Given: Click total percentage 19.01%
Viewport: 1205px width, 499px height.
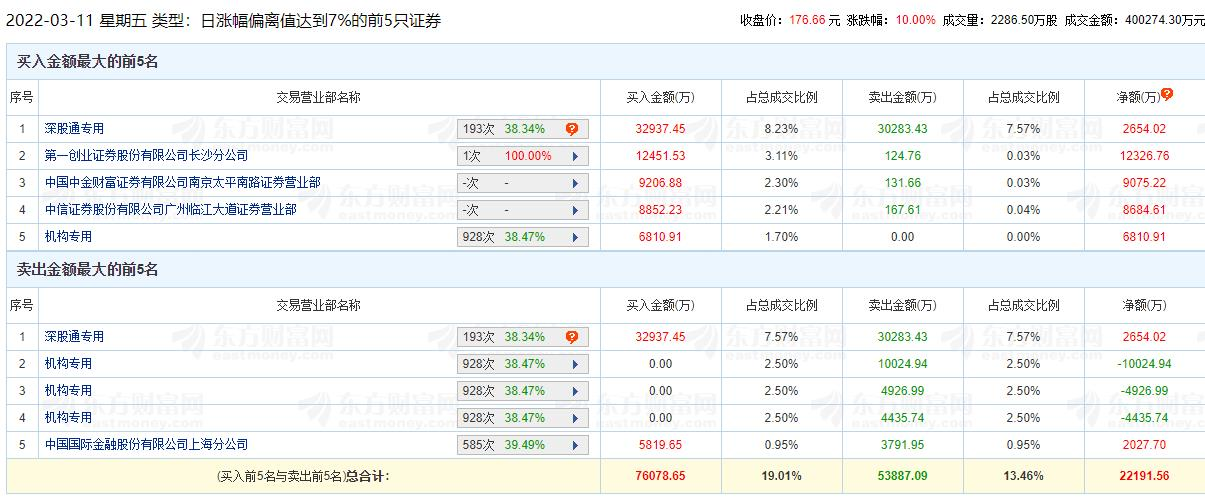Looking at the screenshot, I should tap(781, 477).
